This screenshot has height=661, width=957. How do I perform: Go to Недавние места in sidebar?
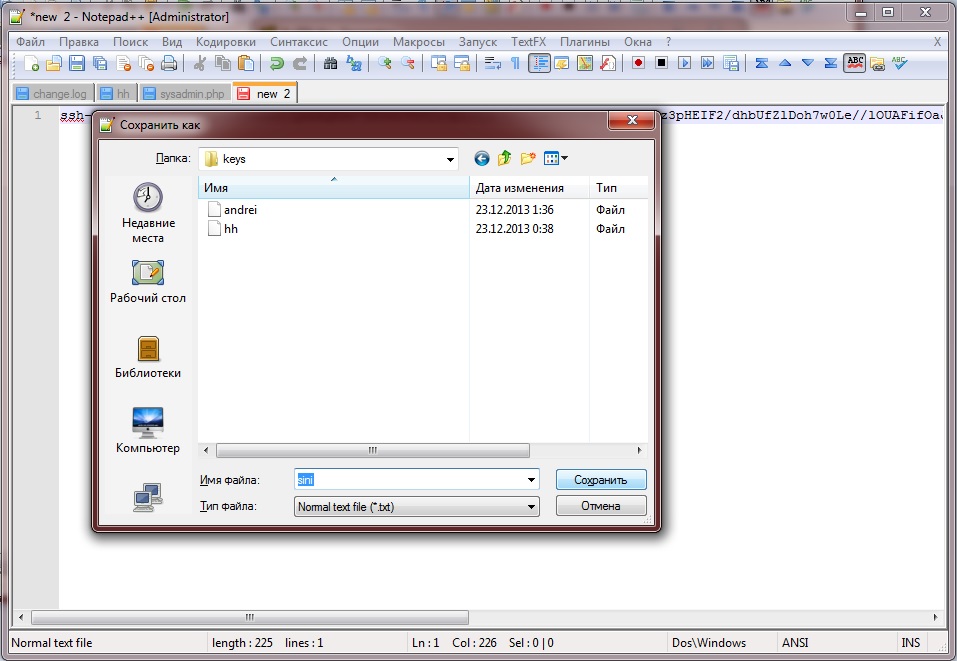[148, 214]
